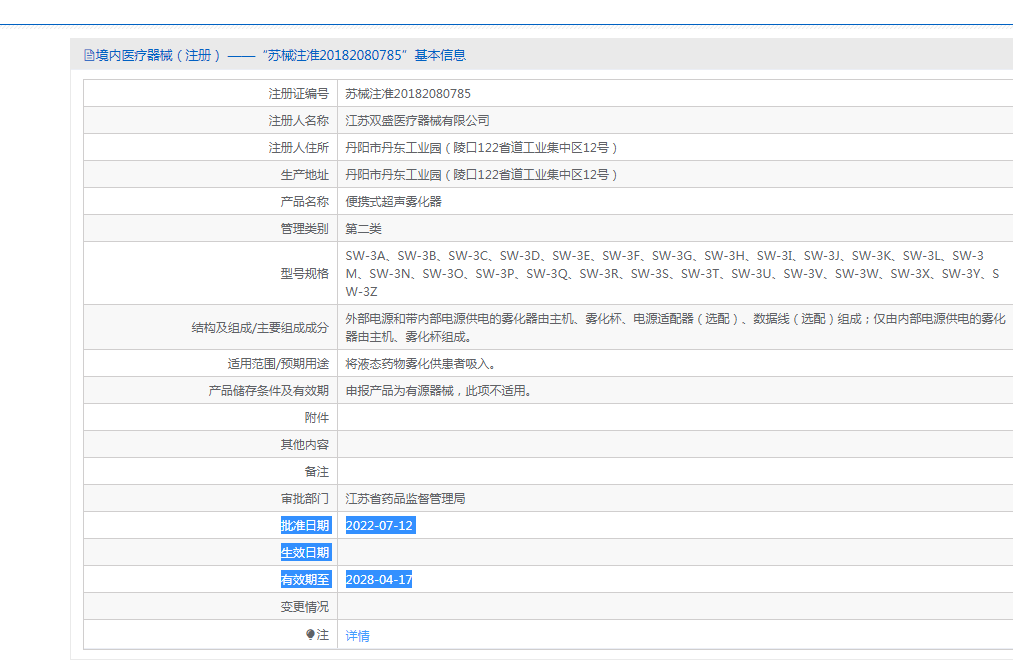The width and height of the screenshot is (1013, 663).
Task: Select the 管理类别 value 第二类
Action: (363, 227)
